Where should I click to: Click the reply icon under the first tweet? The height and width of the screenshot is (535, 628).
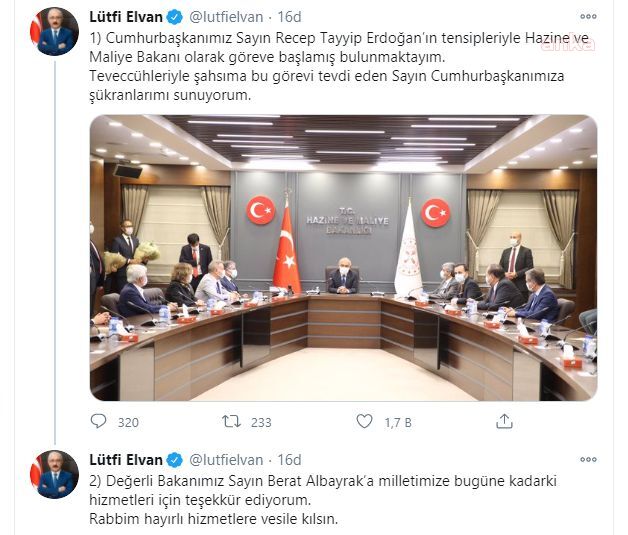99,421
